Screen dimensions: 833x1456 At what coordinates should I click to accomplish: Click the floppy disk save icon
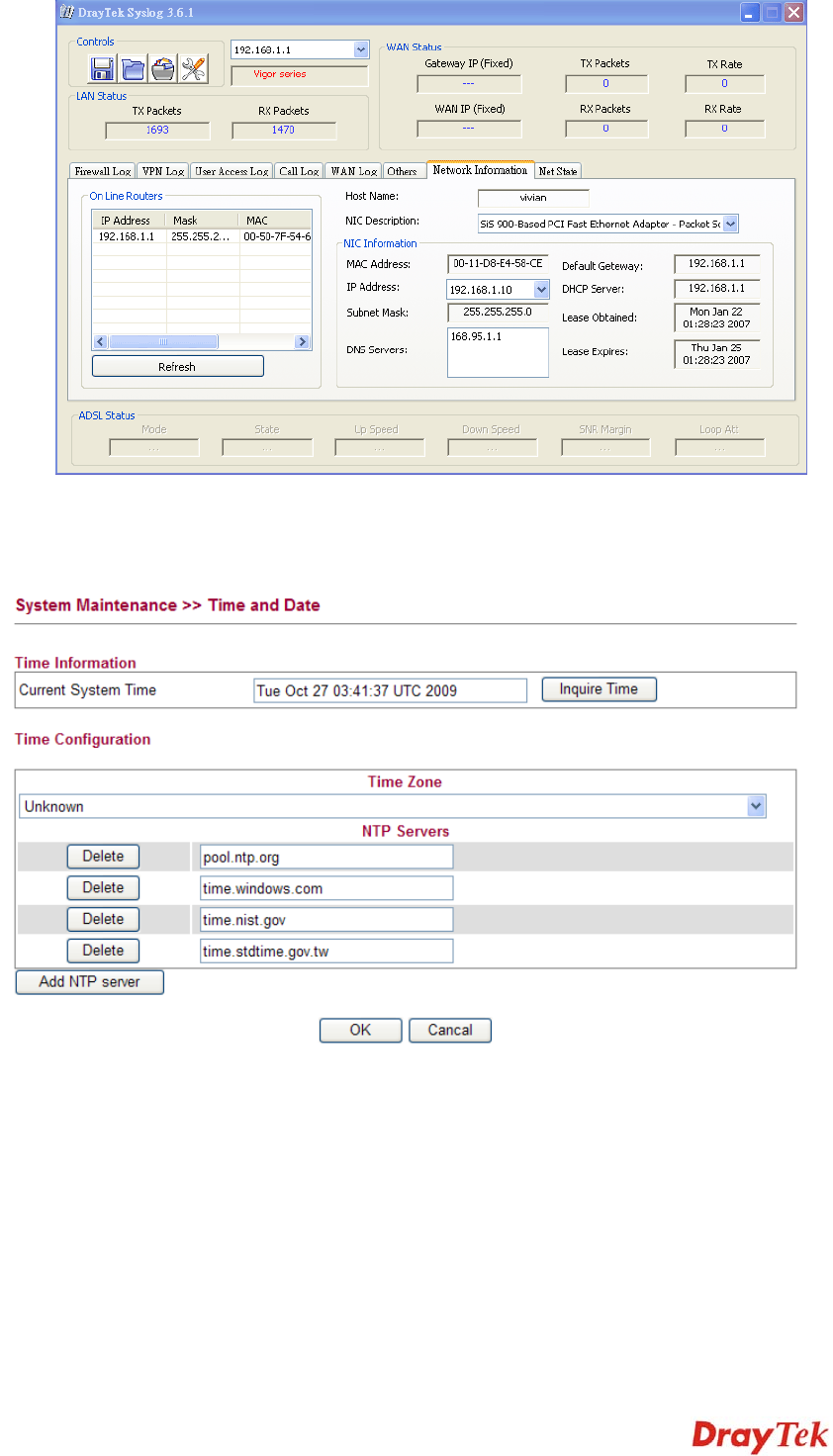tap(102, 69)
